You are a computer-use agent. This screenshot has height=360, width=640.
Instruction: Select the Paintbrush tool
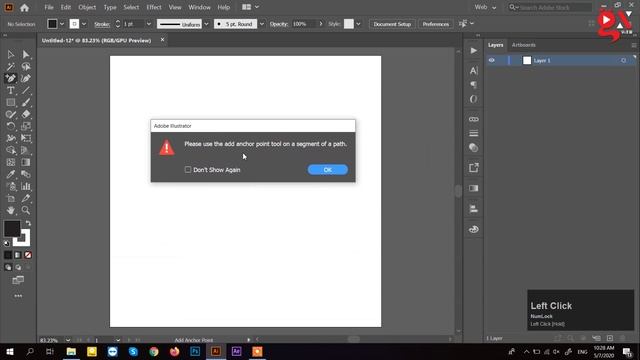[x=26, y=102]
